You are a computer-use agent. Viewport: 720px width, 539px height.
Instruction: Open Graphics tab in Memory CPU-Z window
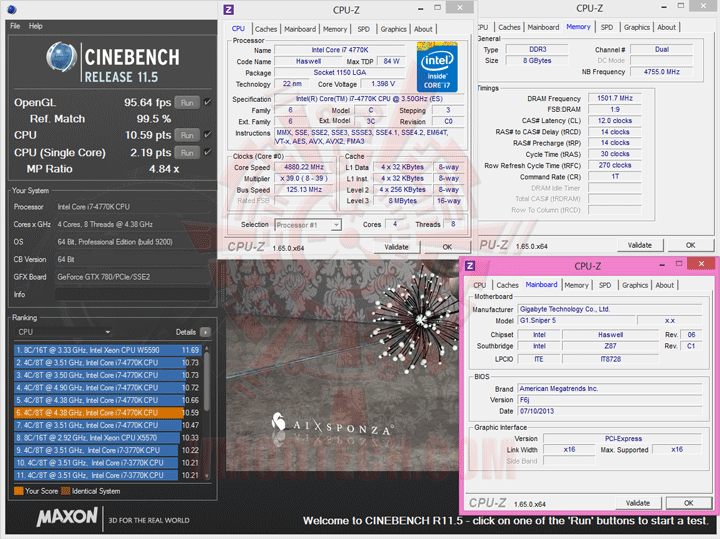(637, 27)
